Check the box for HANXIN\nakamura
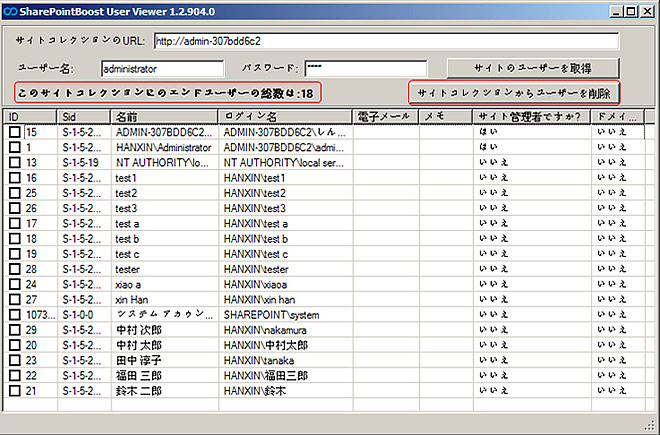Screen dimensions: 660x435 tap(15, 330)
